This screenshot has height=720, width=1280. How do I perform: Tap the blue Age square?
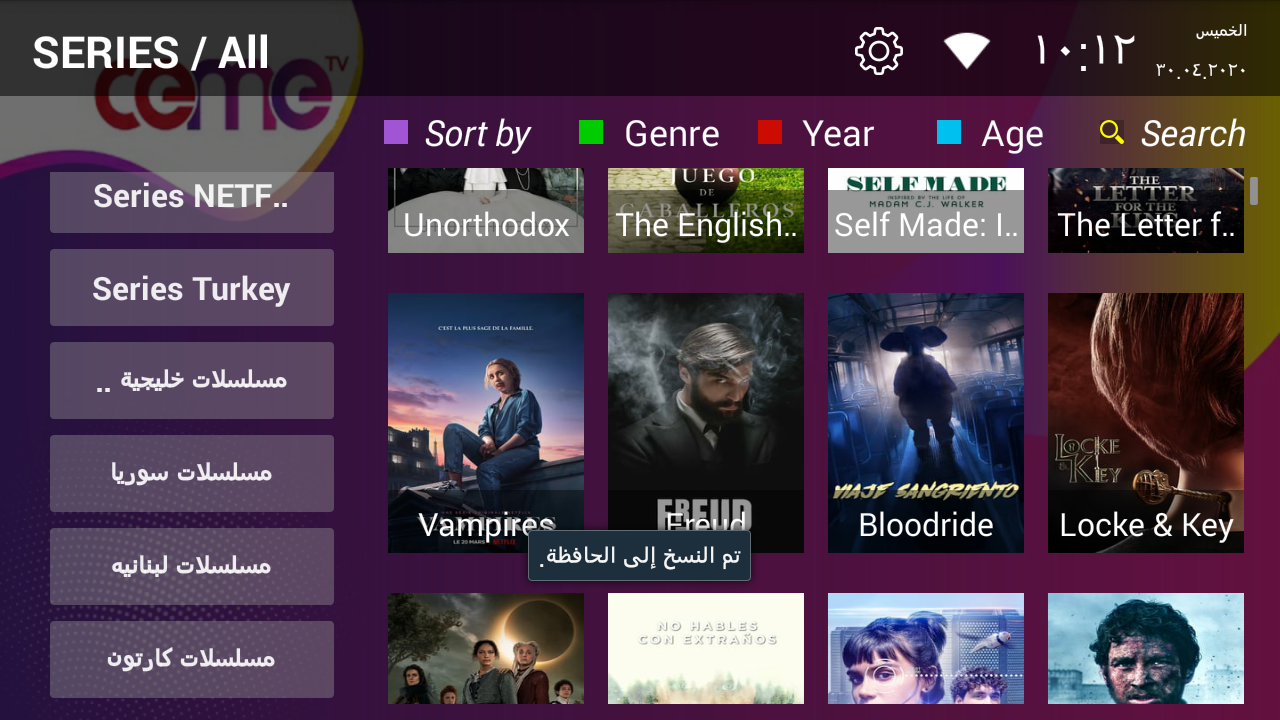click(949, 132)
